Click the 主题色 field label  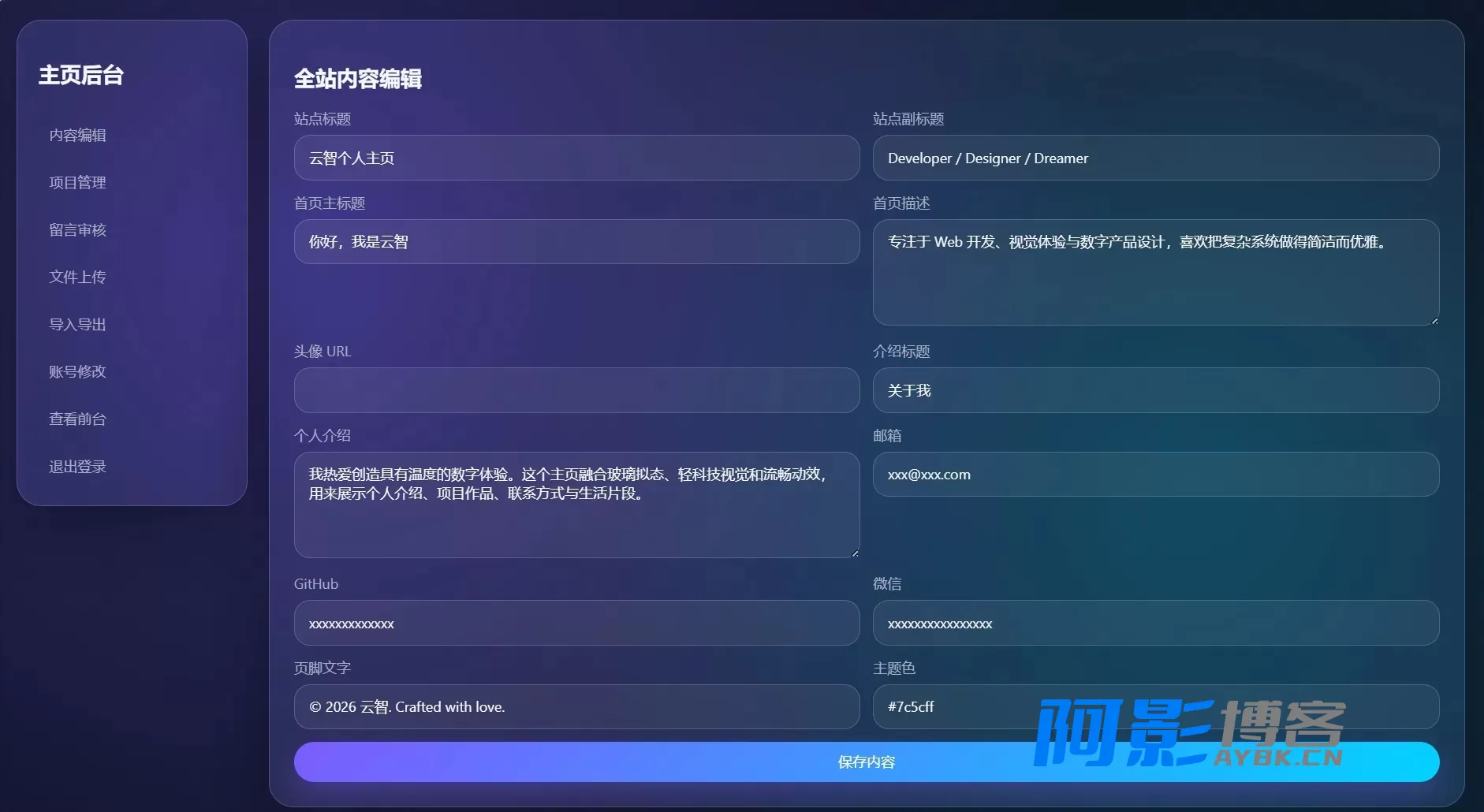(x=894, y=669)
